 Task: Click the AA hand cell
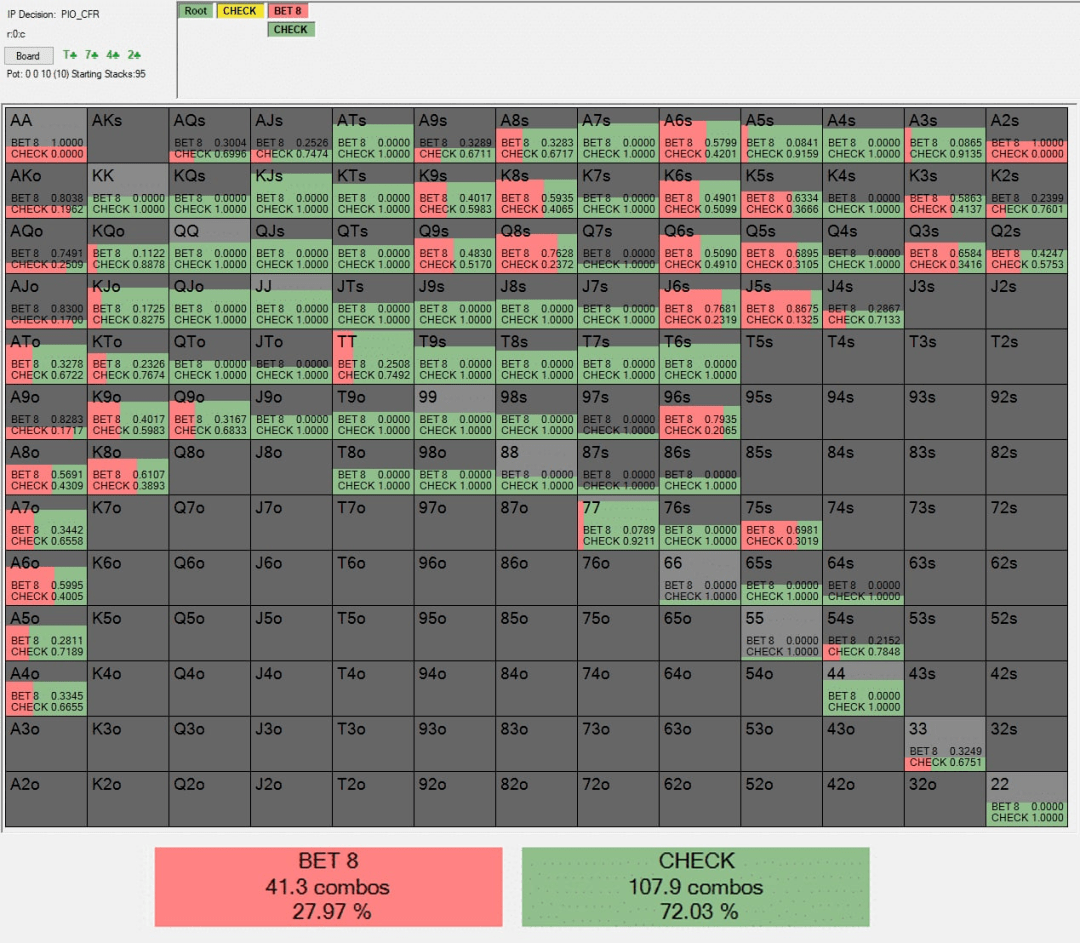47,135
